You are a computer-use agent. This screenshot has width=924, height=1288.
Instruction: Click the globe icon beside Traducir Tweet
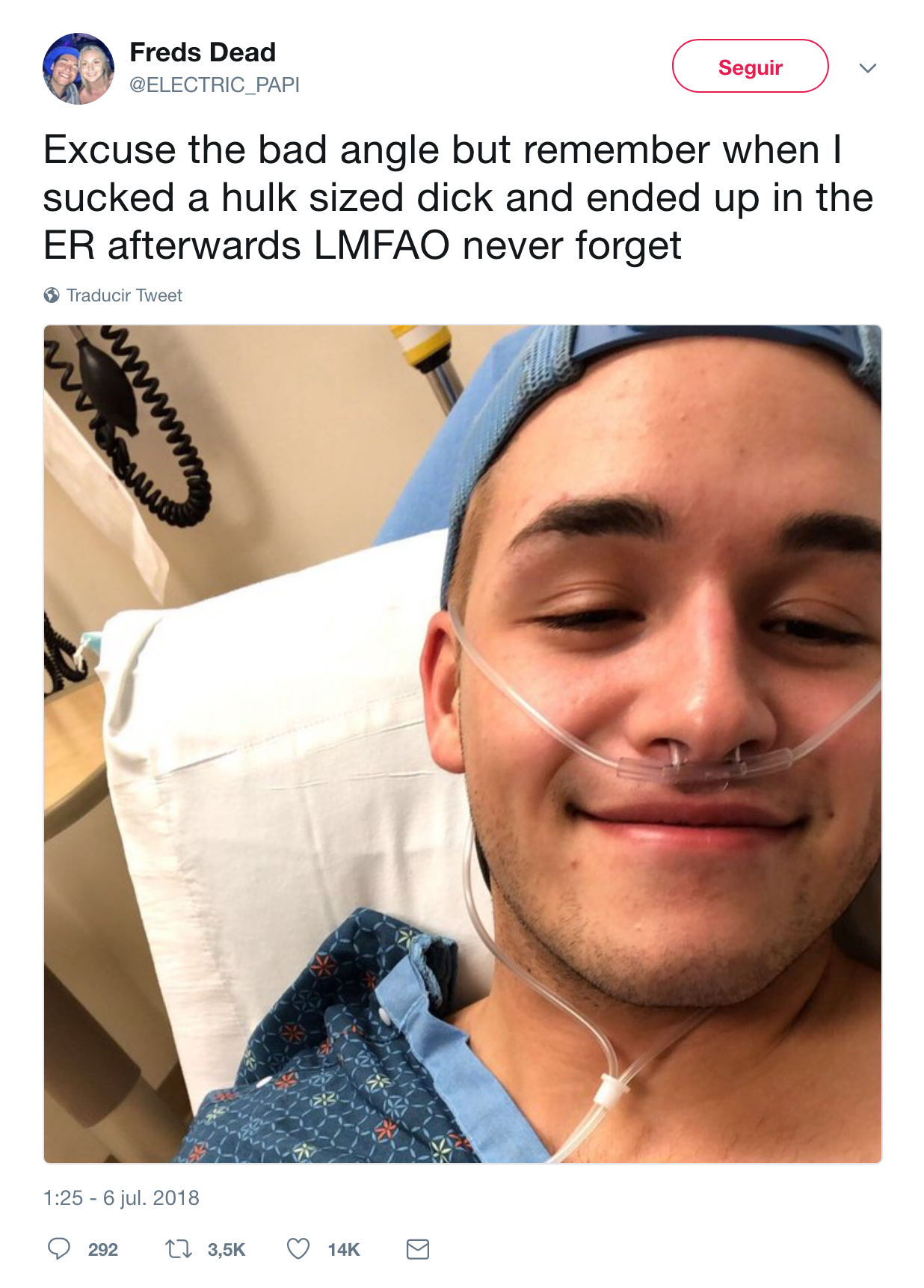(52, 295)
